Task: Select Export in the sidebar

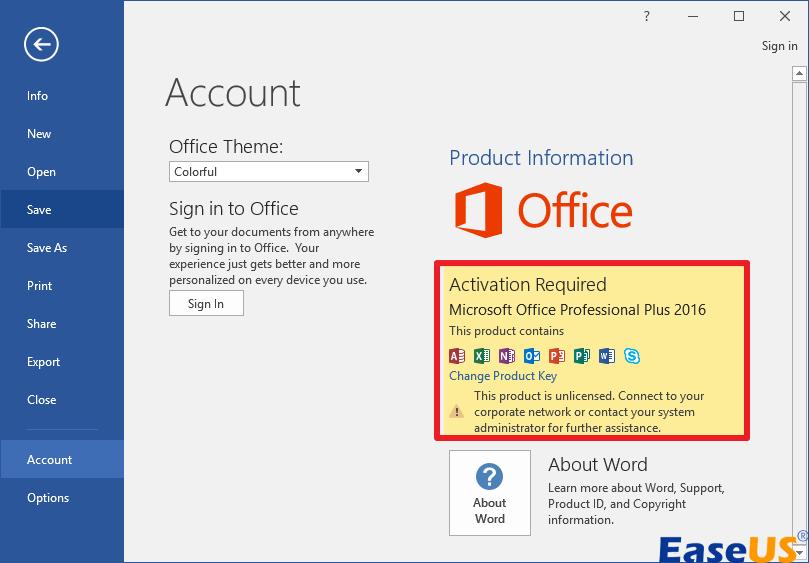Action: [62, 362]
